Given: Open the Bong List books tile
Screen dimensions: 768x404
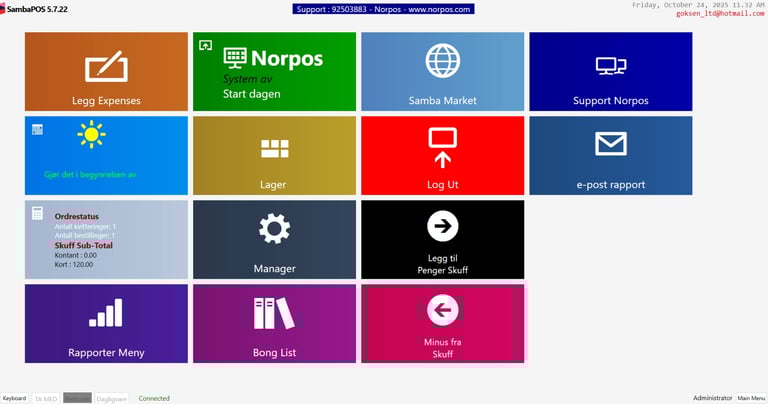Looking at the screenshot, I should (274, 324).
